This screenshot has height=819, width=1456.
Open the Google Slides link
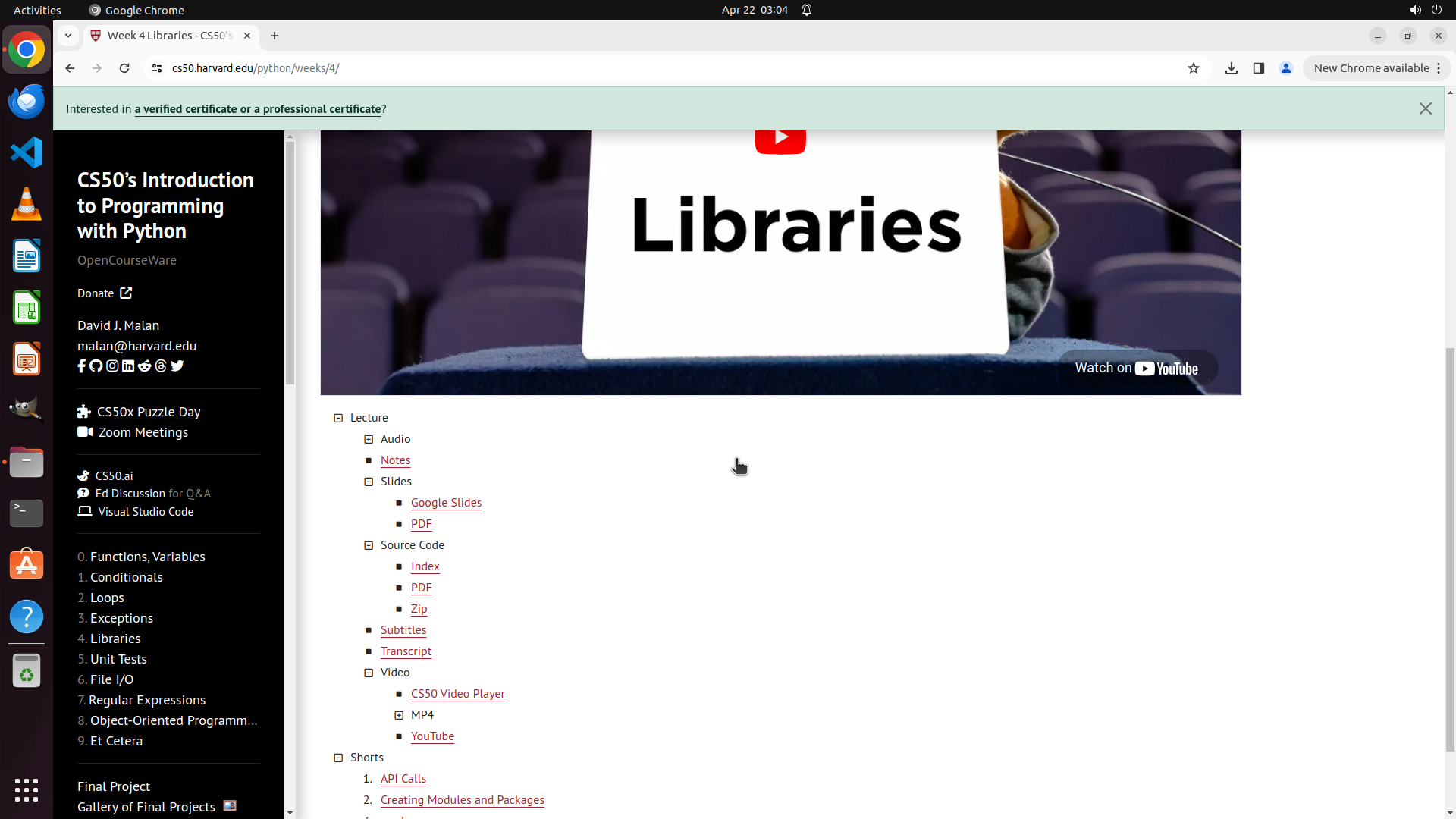point(446,503)
